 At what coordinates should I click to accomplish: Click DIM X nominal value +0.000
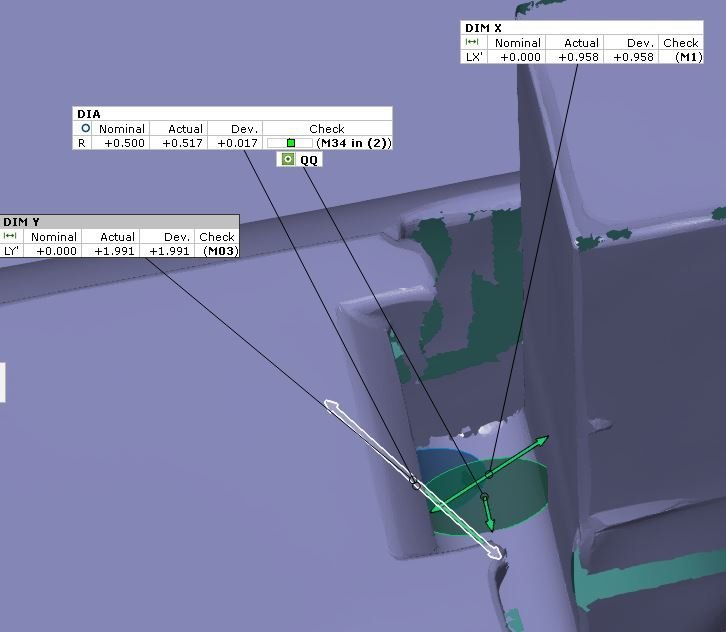click(x=520, y=57)
